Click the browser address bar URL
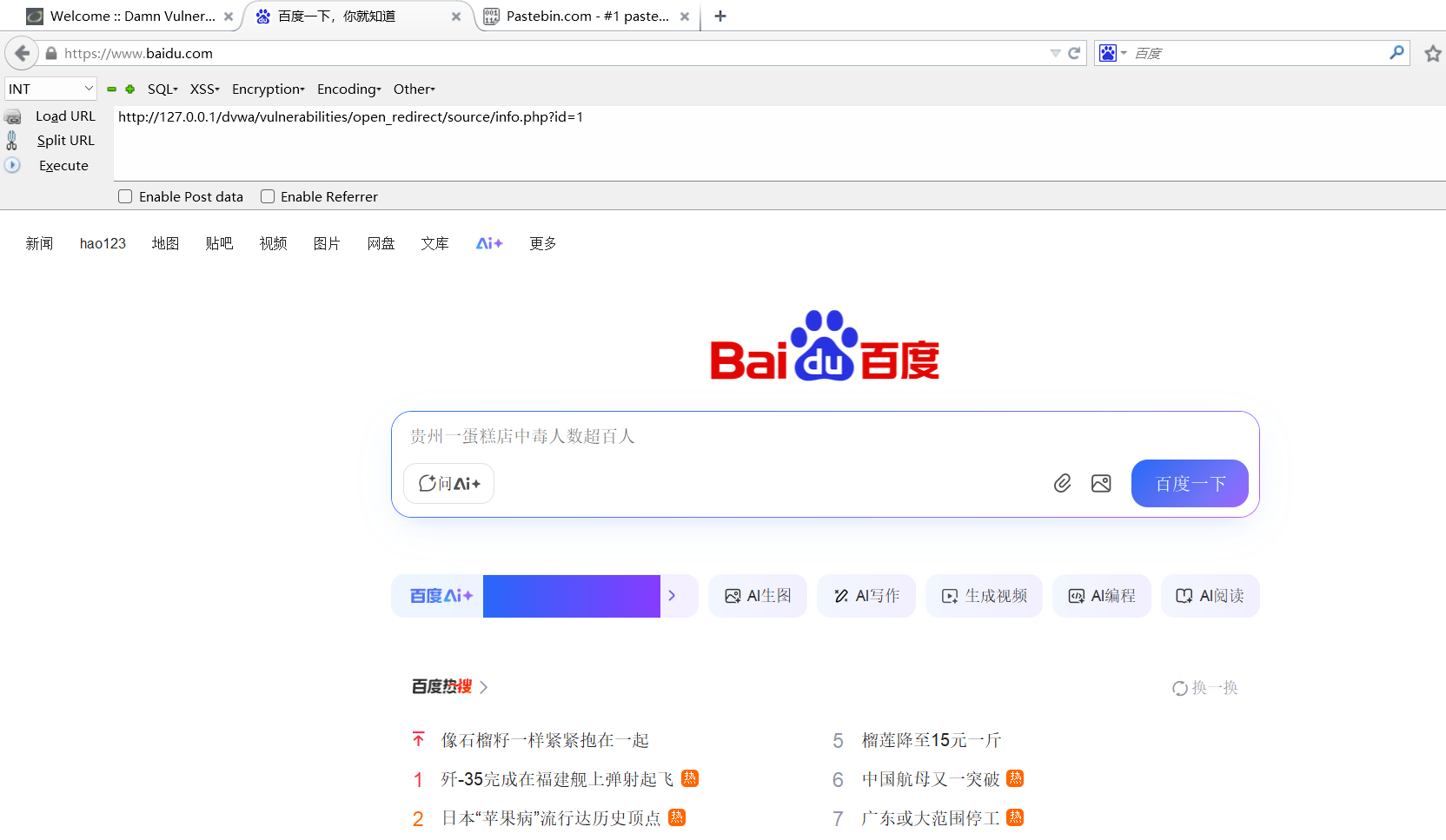 click(554, 53)
